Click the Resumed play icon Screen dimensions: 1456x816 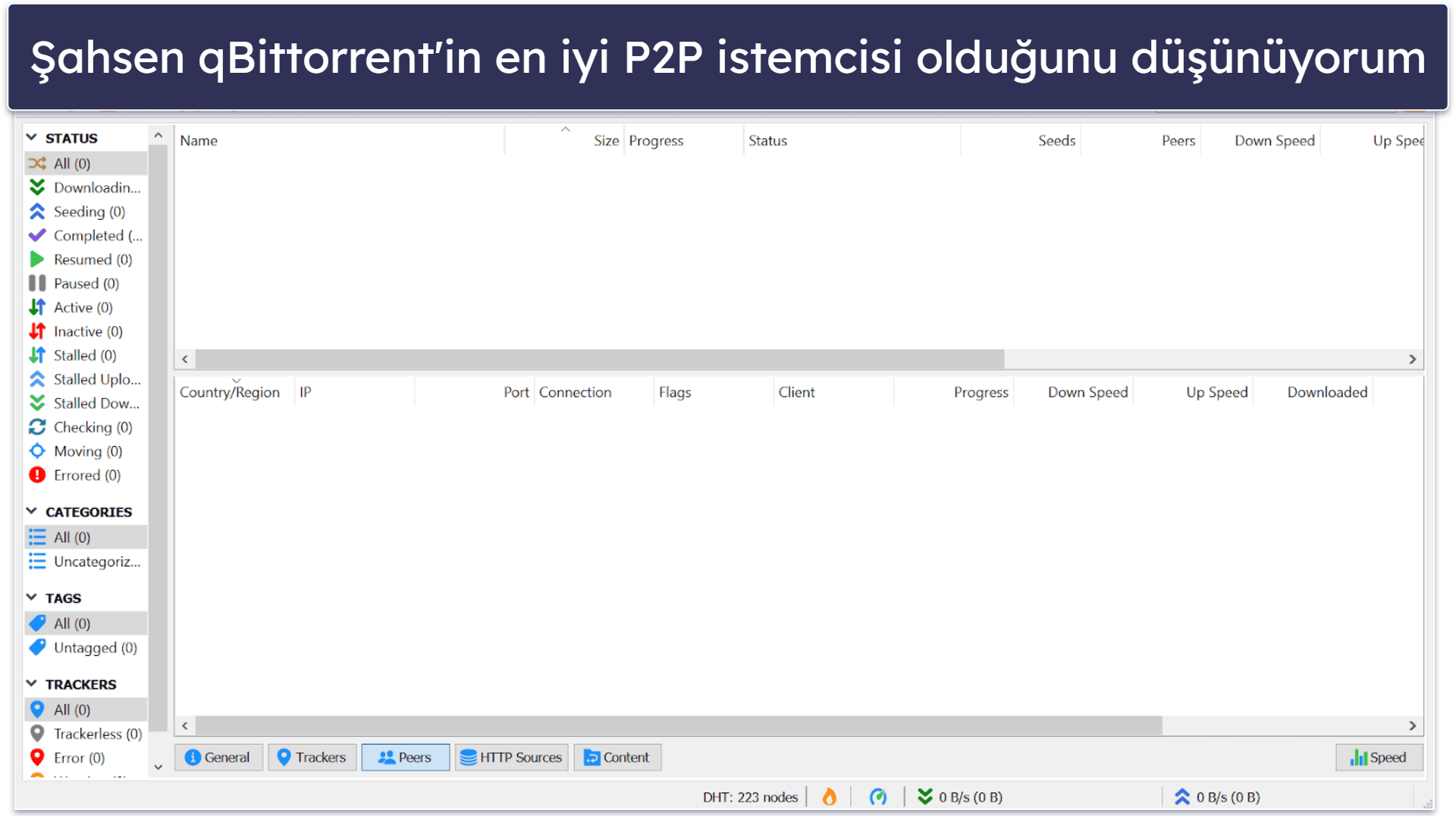tap(37, 259)
